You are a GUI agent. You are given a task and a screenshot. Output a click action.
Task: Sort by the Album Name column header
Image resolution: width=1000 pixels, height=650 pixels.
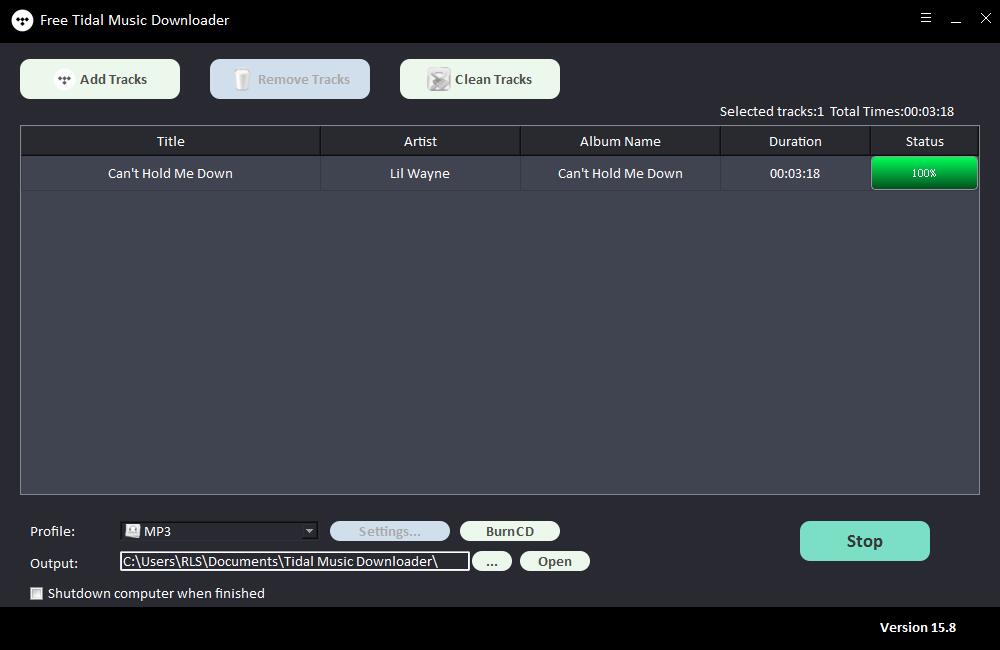point(620,141)
